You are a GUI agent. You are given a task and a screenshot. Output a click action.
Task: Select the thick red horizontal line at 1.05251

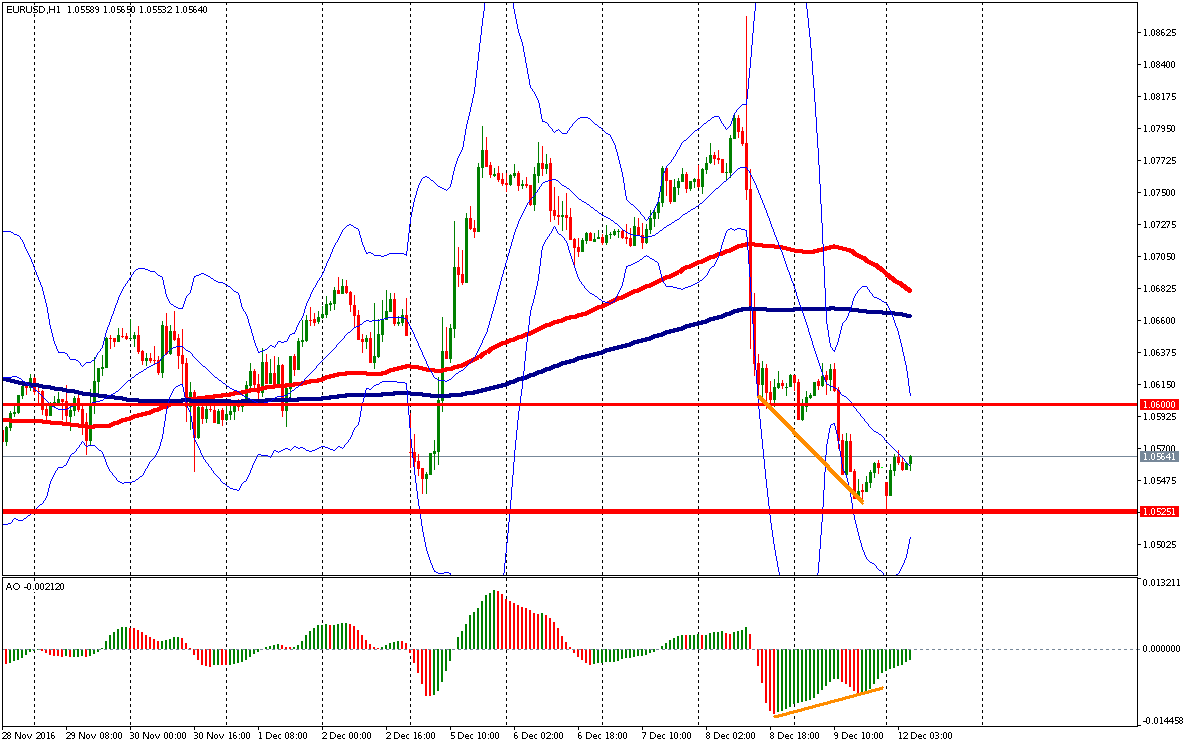[x=569, y=511]
